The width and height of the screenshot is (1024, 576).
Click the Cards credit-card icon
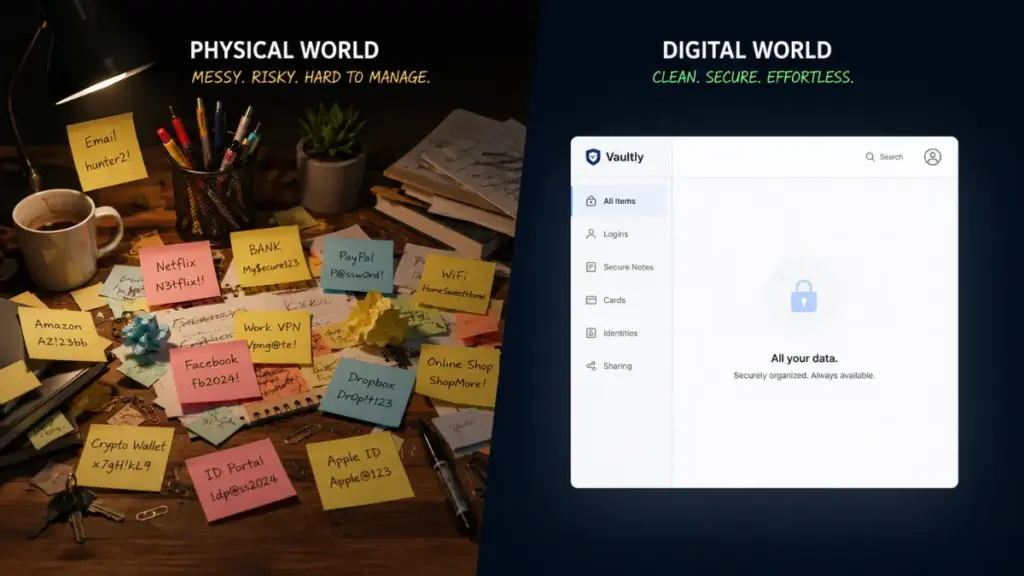coord(591,300)
